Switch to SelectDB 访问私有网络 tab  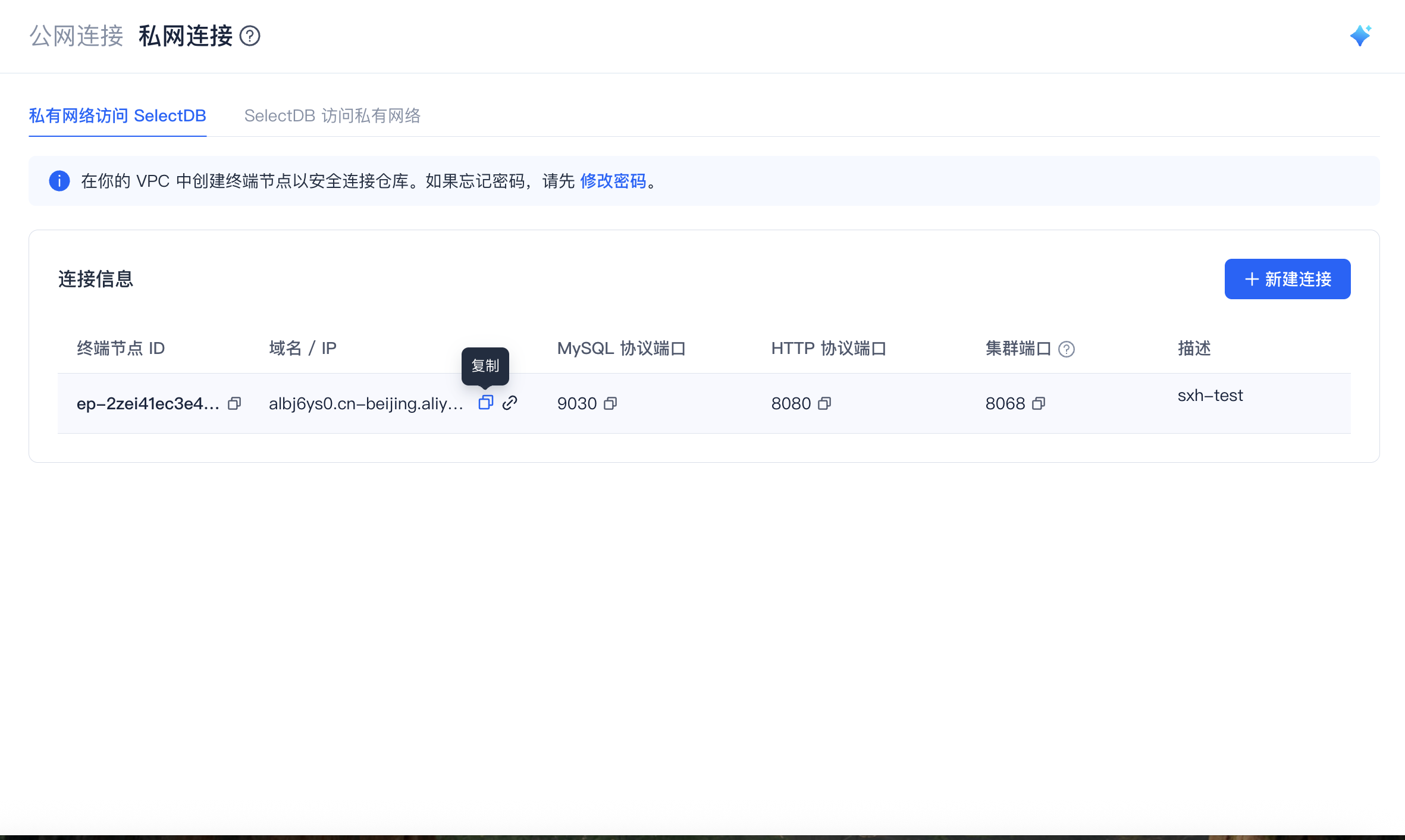coord(333,115)
